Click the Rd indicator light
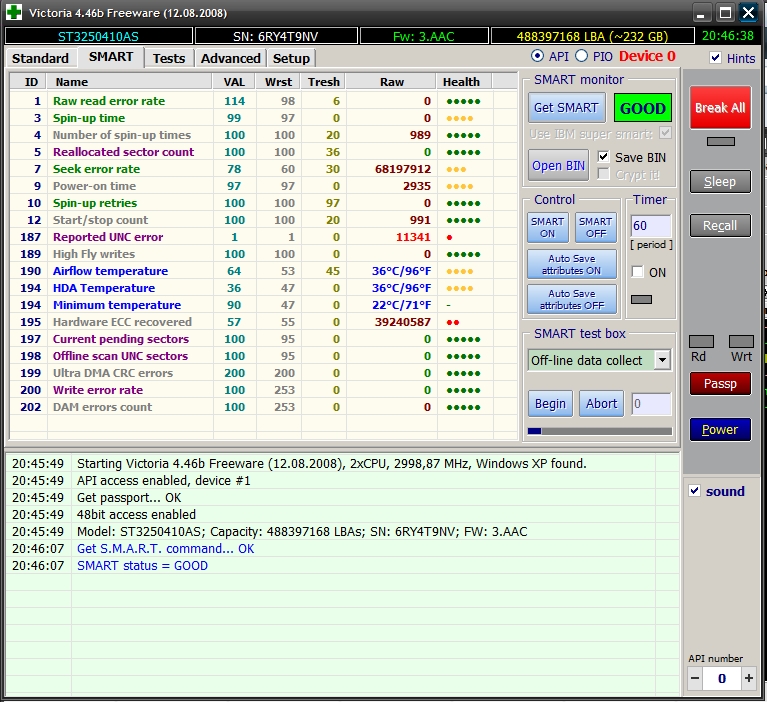This screenshot has height=702, width=767. [x=701, y=341]
